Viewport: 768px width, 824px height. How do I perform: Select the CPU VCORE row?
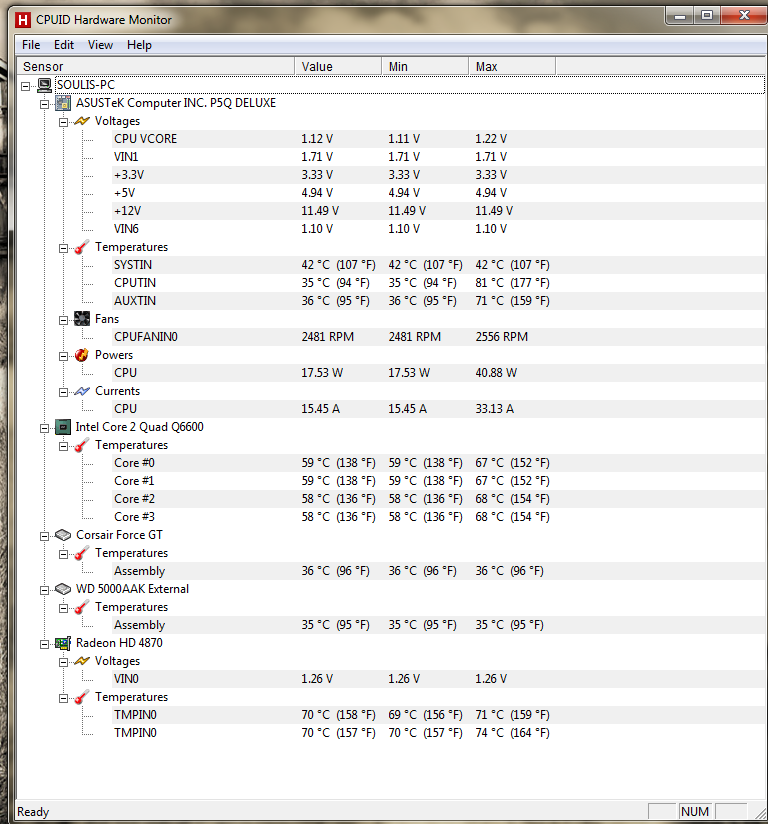(438, 139)
